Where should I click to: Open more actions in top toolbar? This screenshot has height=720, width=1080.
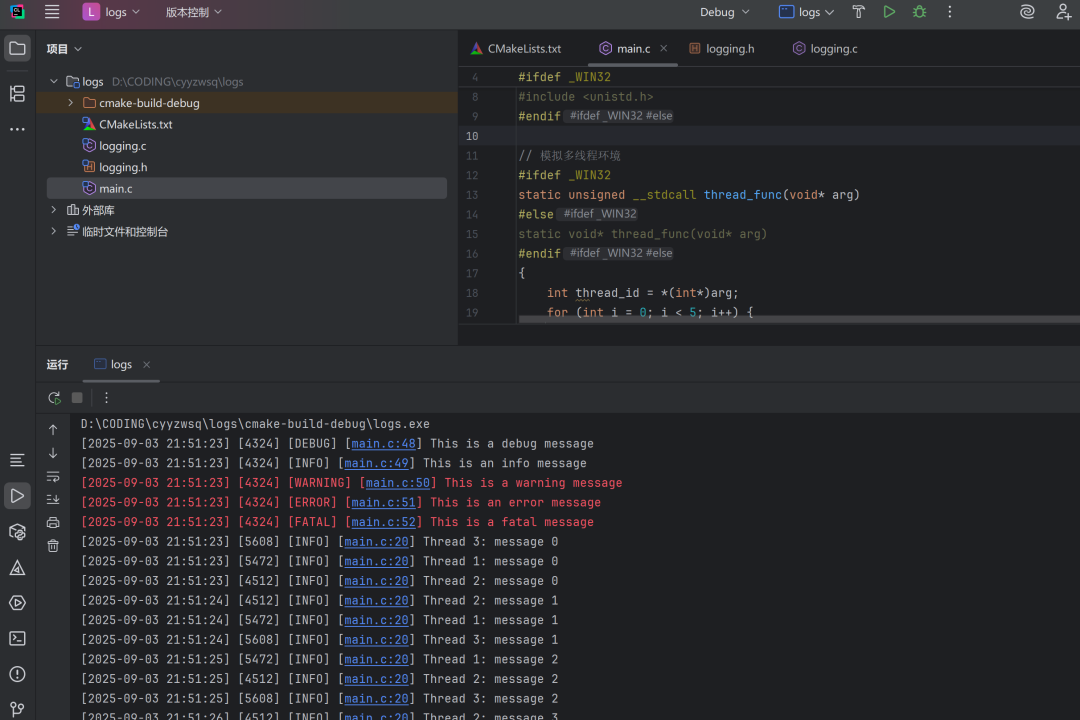(950, 12)
